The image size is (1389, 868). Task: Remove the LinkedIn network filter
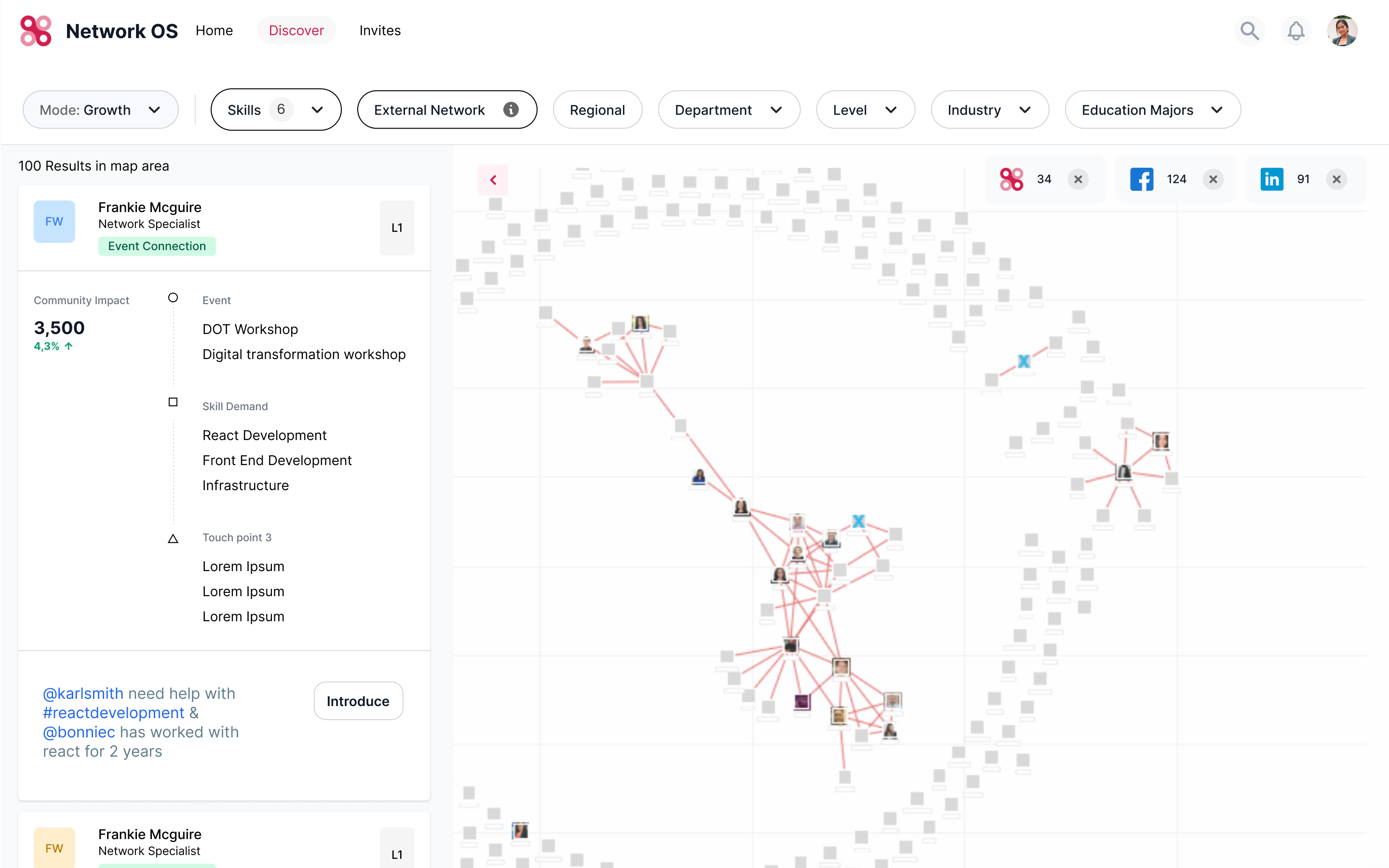coord(1336,179)
